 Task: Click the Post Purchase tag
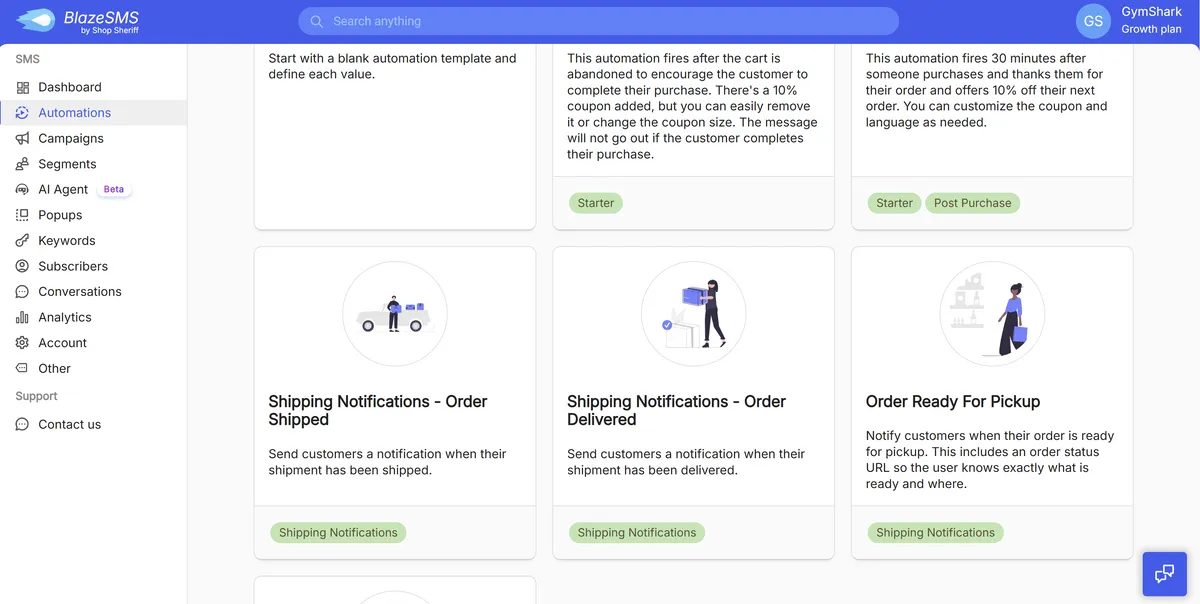click(x=972, y=202)
